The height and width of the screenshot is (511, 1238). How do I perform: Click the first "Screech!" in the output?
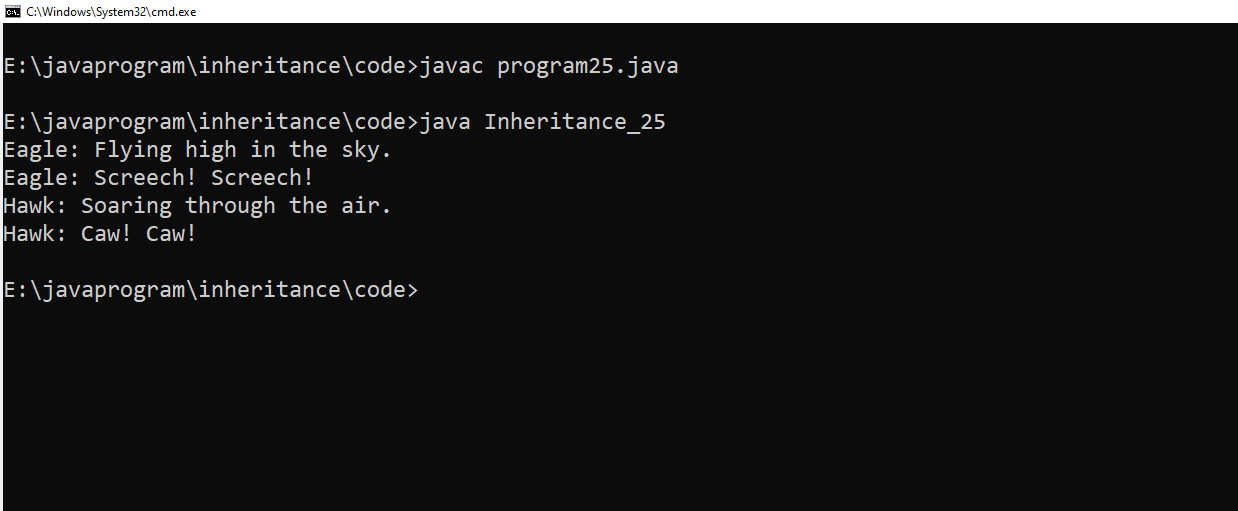(146, 178)
